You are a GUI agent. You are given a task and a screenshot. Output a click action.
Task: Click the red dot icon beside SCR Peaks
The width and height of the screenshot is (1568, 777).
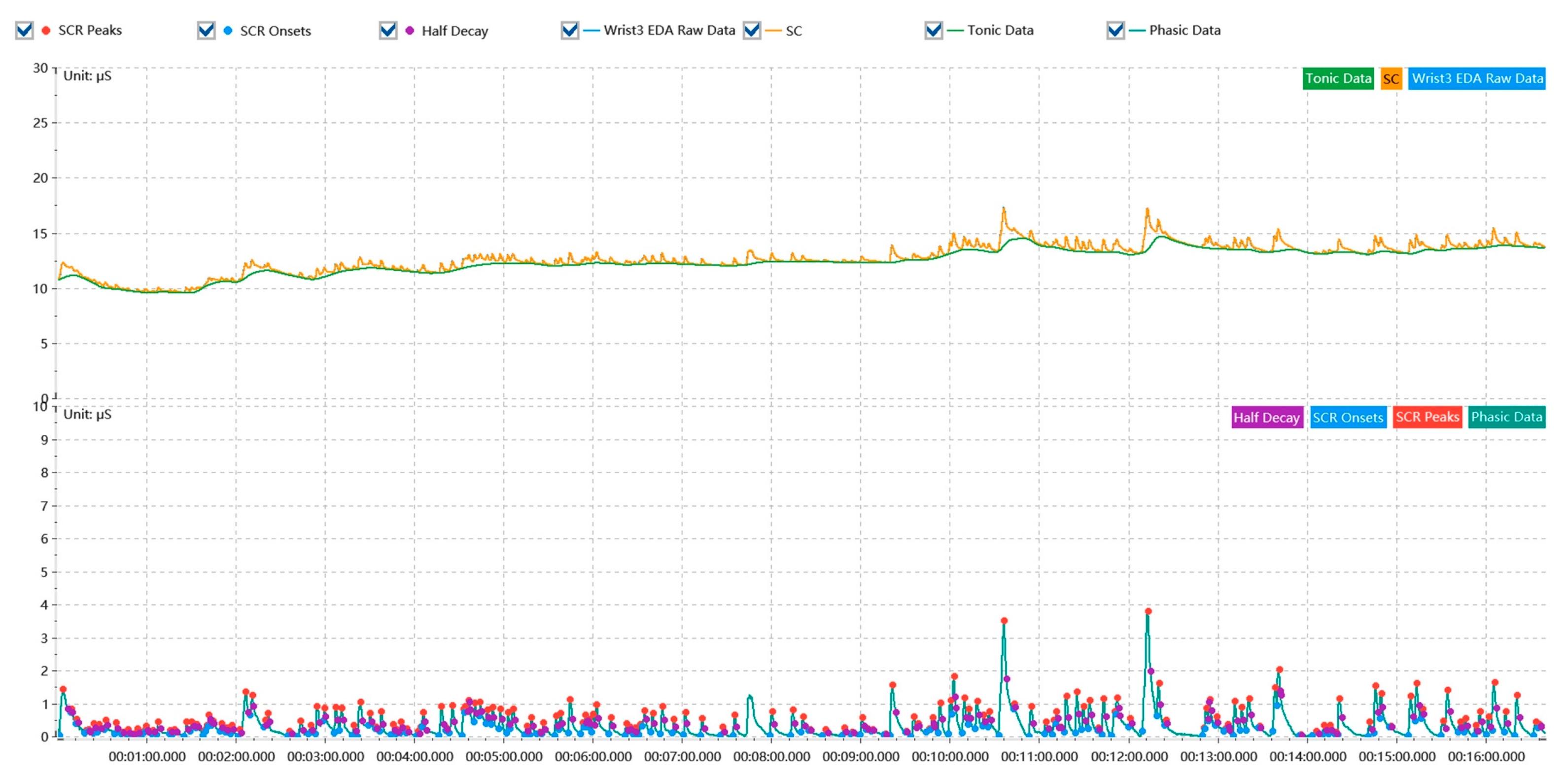[46, 30]
